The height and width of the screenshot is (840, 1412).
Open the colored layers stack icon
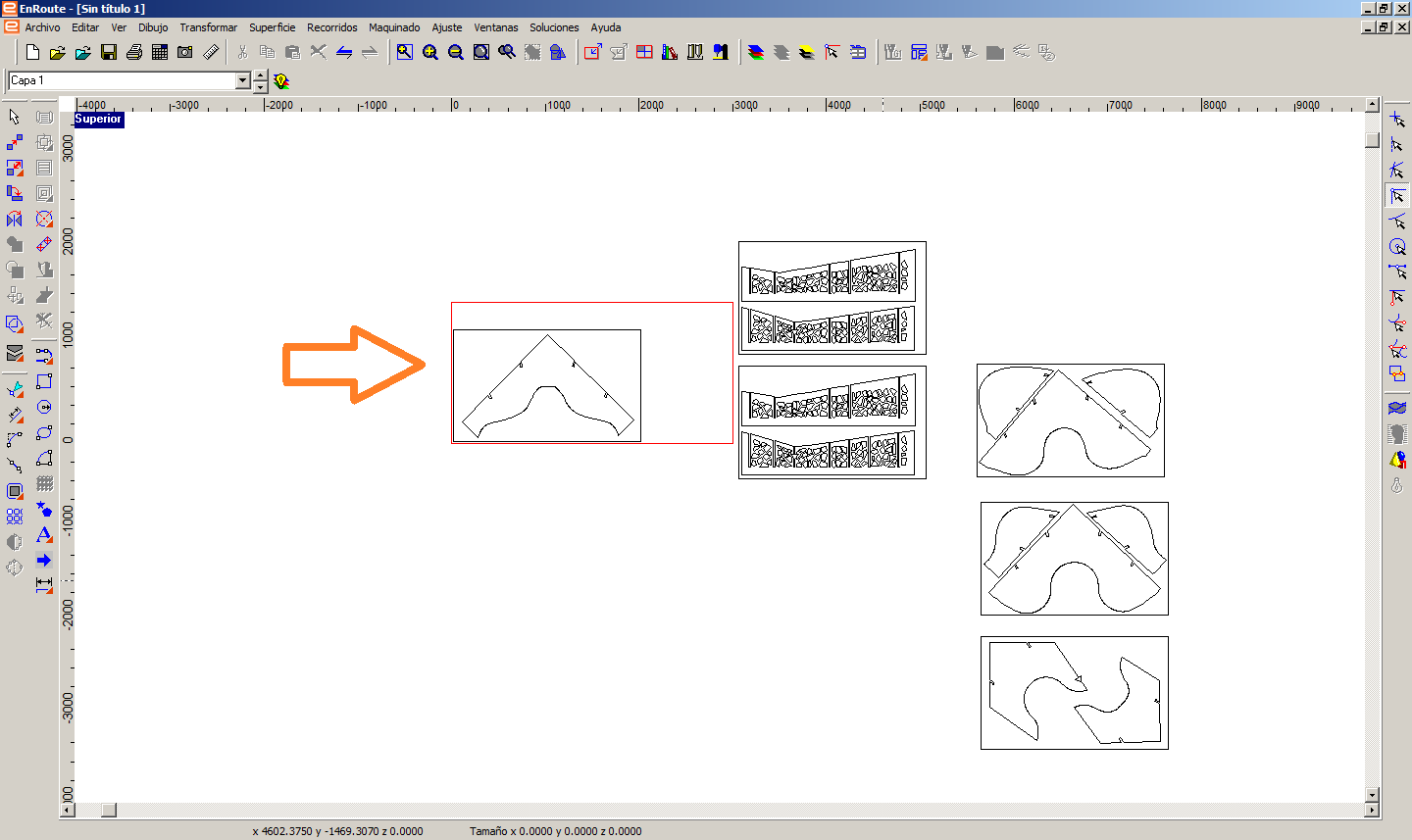pyautogui.click(x=756, y=52)
